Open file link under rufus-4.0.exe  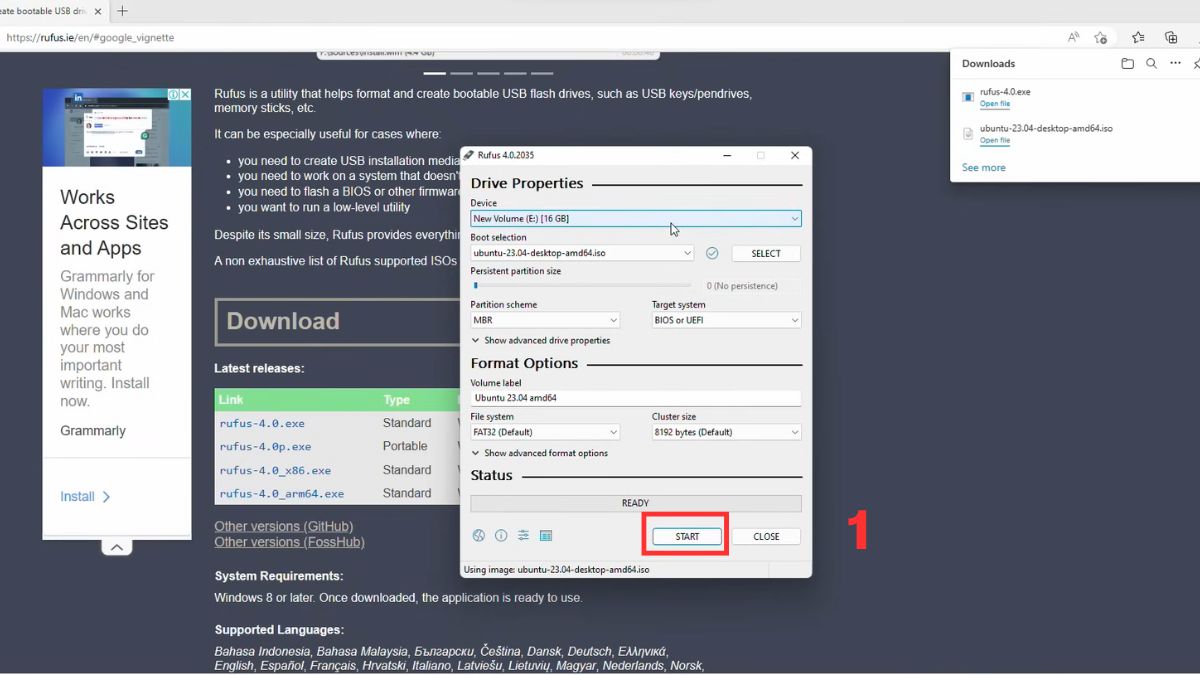[995, 104]
